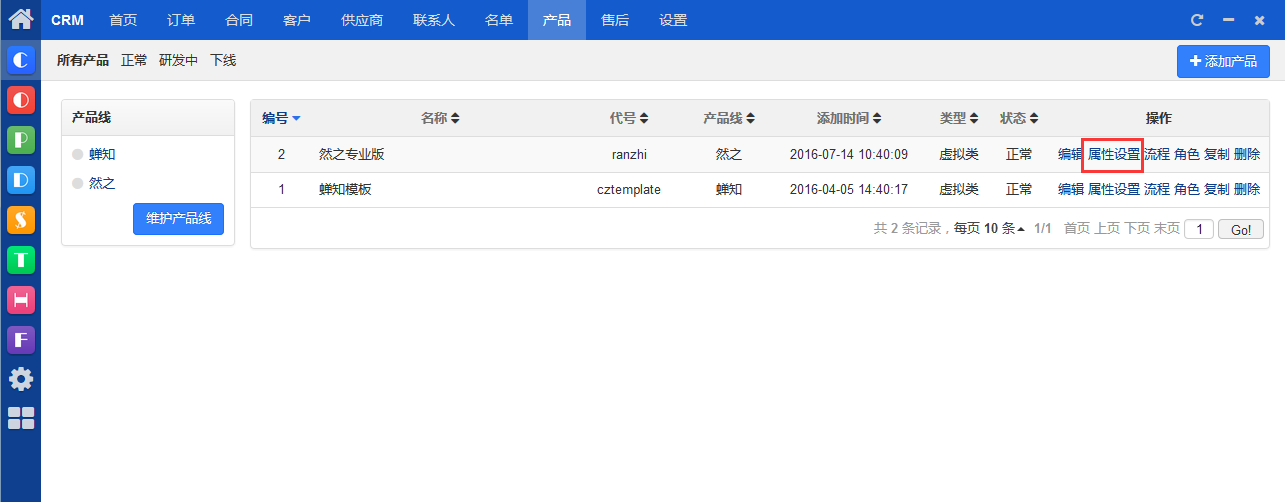Screen dimensions: 1285x502
Task: Open 流程 for 蝉知模板
Action: (x=1157, y=189)
